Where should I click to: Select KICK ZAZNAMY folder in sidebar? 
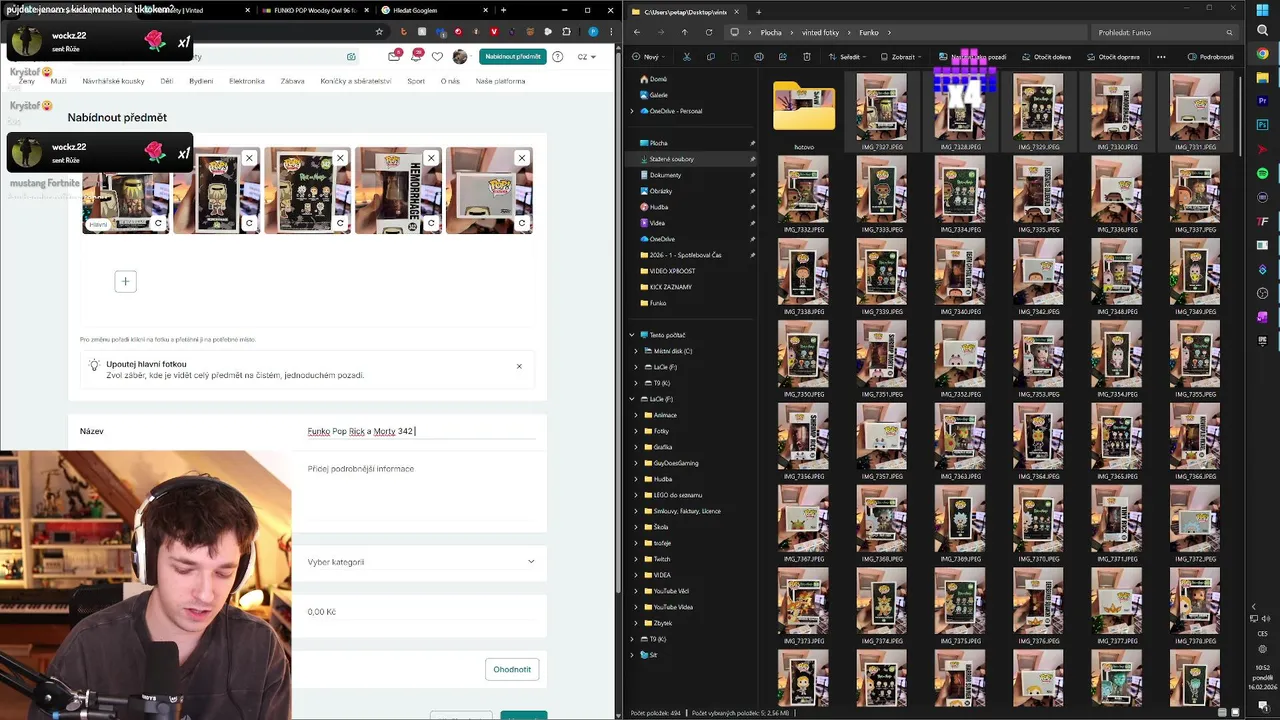(x=670, y=287)
